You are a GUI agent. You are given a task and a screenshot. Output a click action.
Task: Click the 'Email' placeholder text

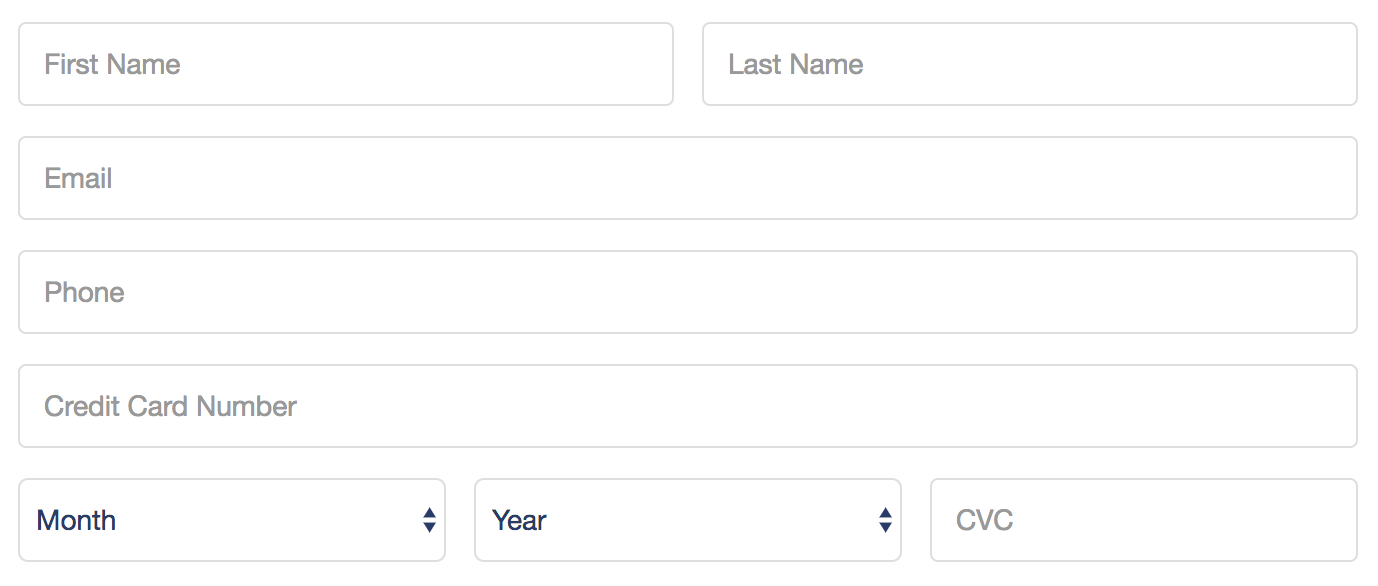click(x=79, y=179)
